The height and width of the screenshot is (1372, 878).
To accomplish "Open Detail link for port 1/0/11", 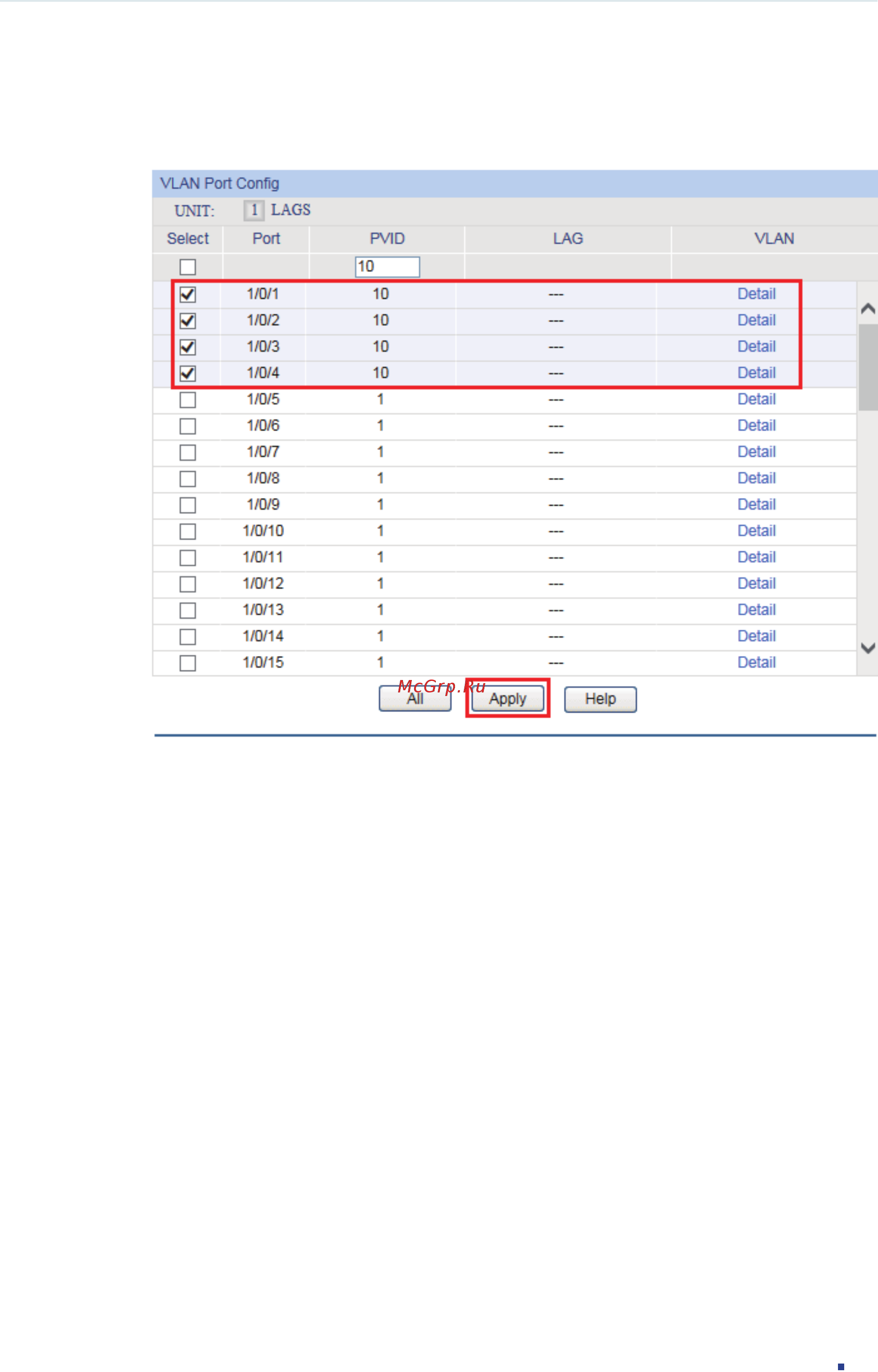I will click(x=756, y=557).
